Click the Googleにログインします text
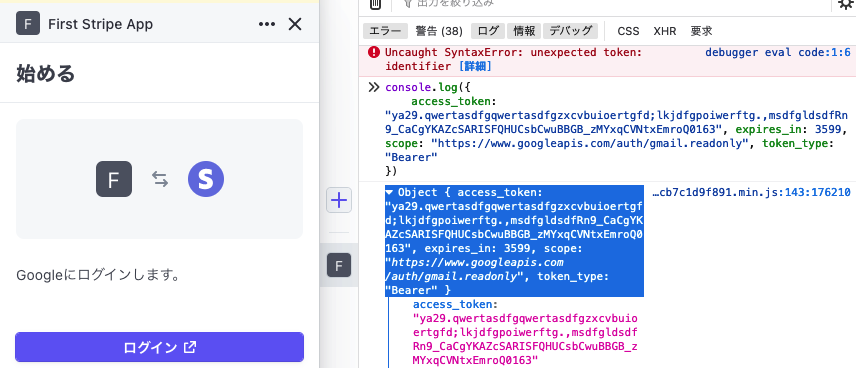This screenshot has width=856, height=368. click(x=98, y=275)
